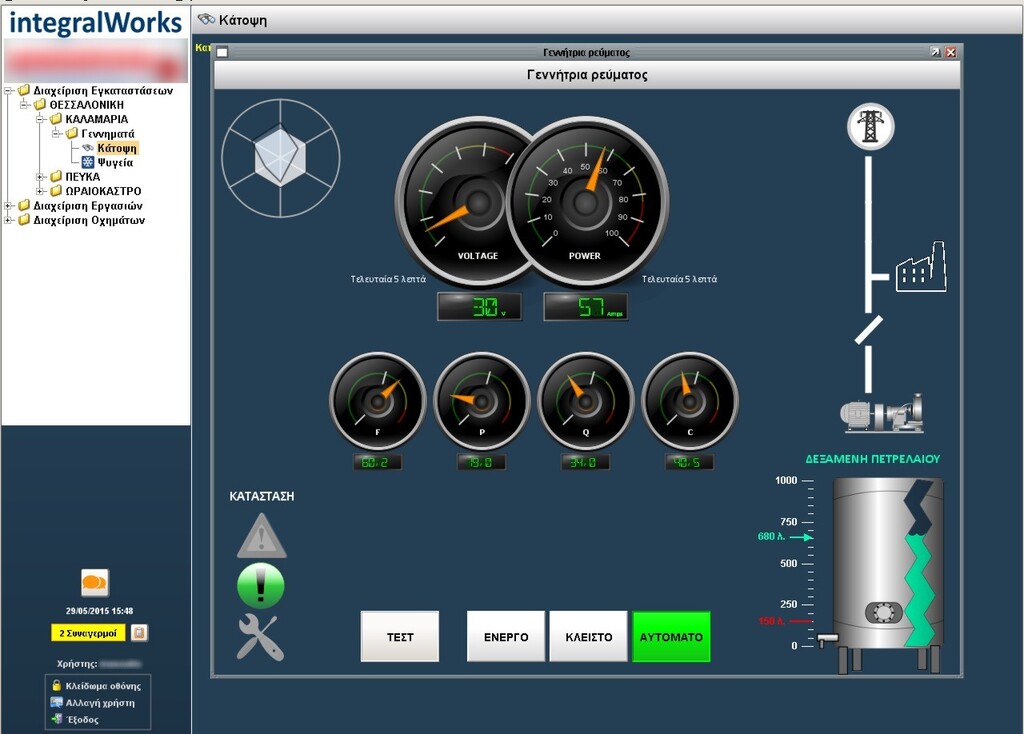The height and width of the screenshot is (734, 1024).
Task: Click the power grid pylon icon
Action: (x=870, y=127)
